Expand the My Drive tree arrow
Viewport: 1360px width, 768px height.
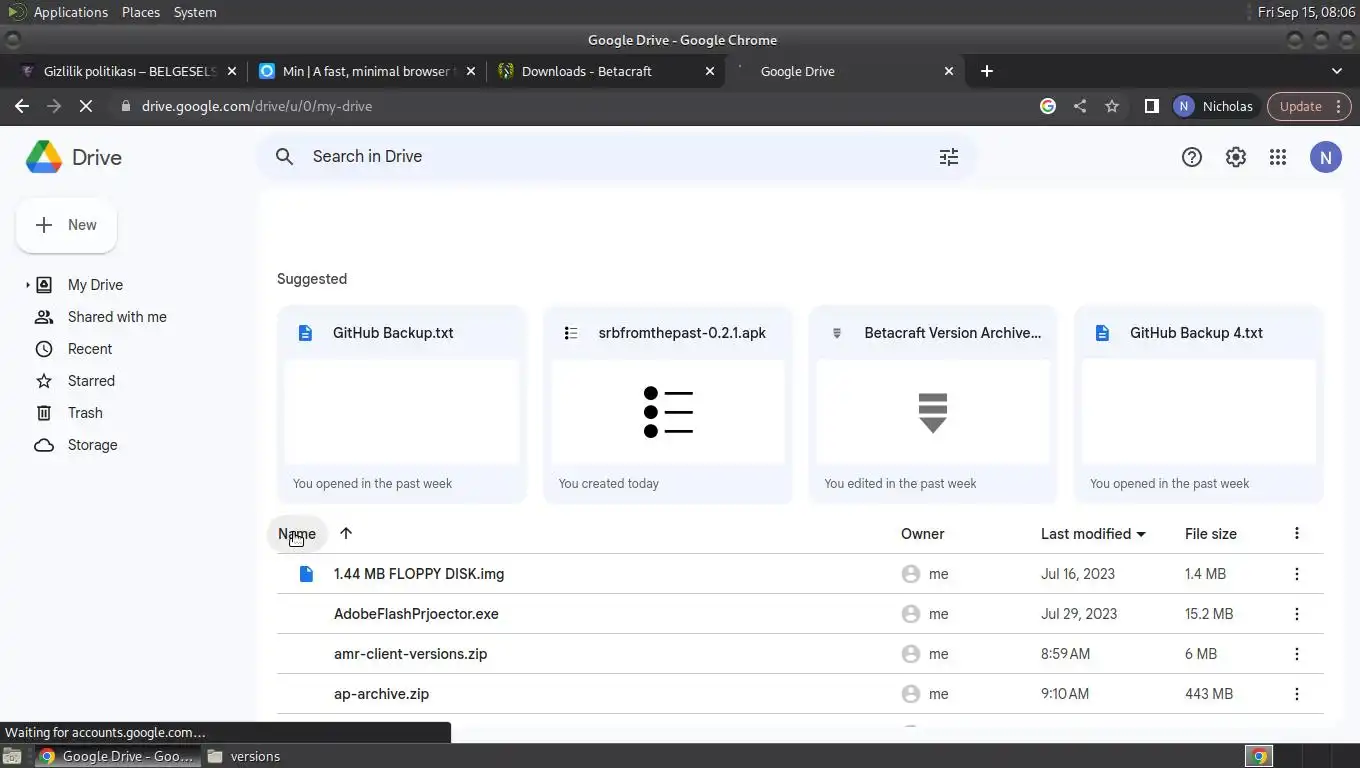coord(27,285)
